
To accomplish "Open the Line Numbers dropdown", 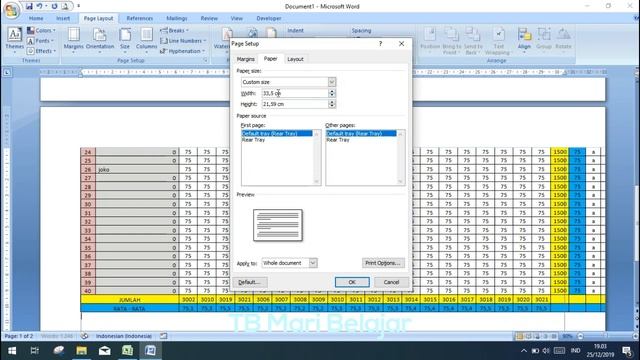I will point(183,41).
